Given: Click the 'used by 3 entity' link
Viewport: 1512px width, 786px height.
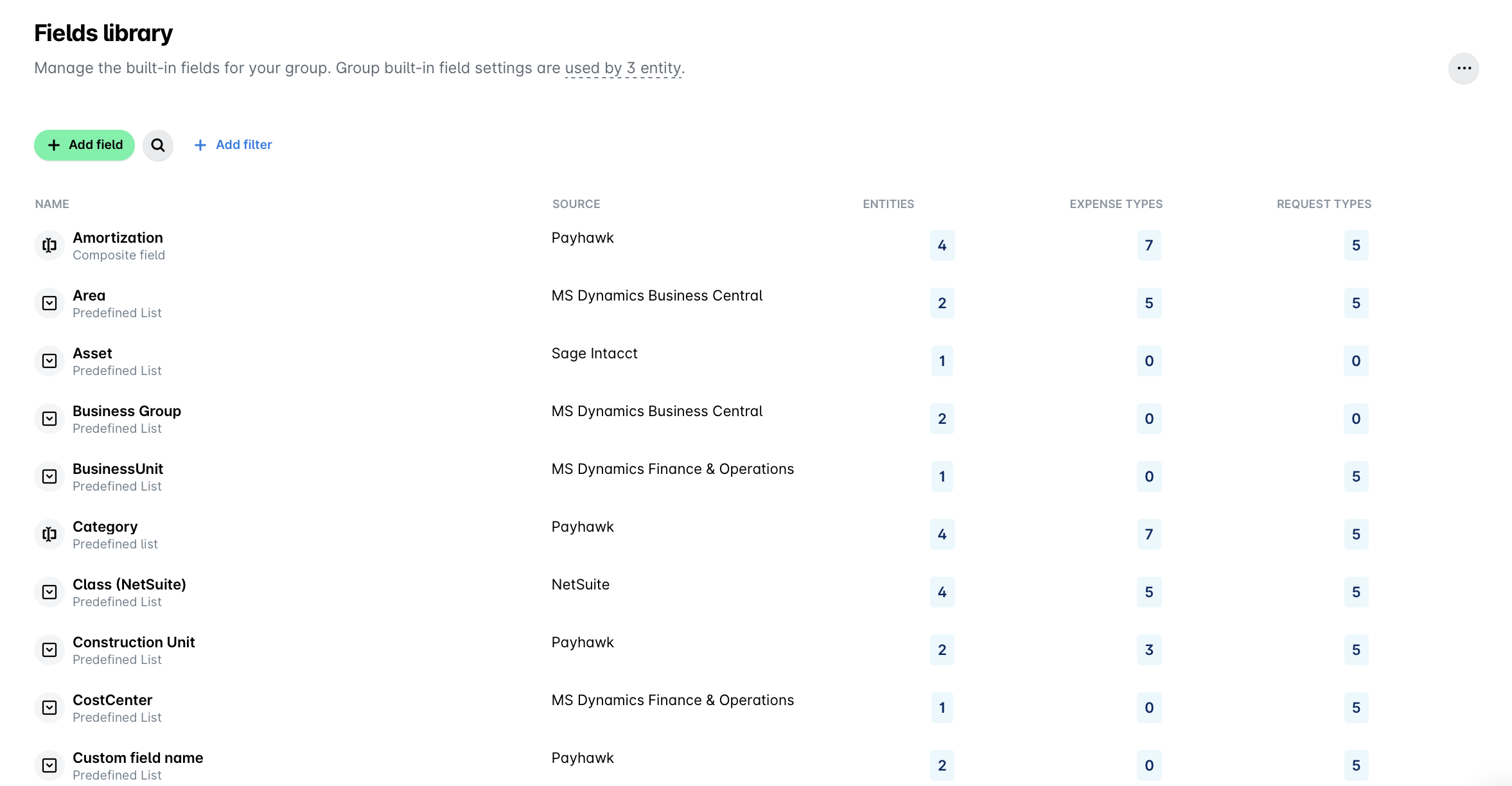Looking at the screenshot, I should [623, 68].
